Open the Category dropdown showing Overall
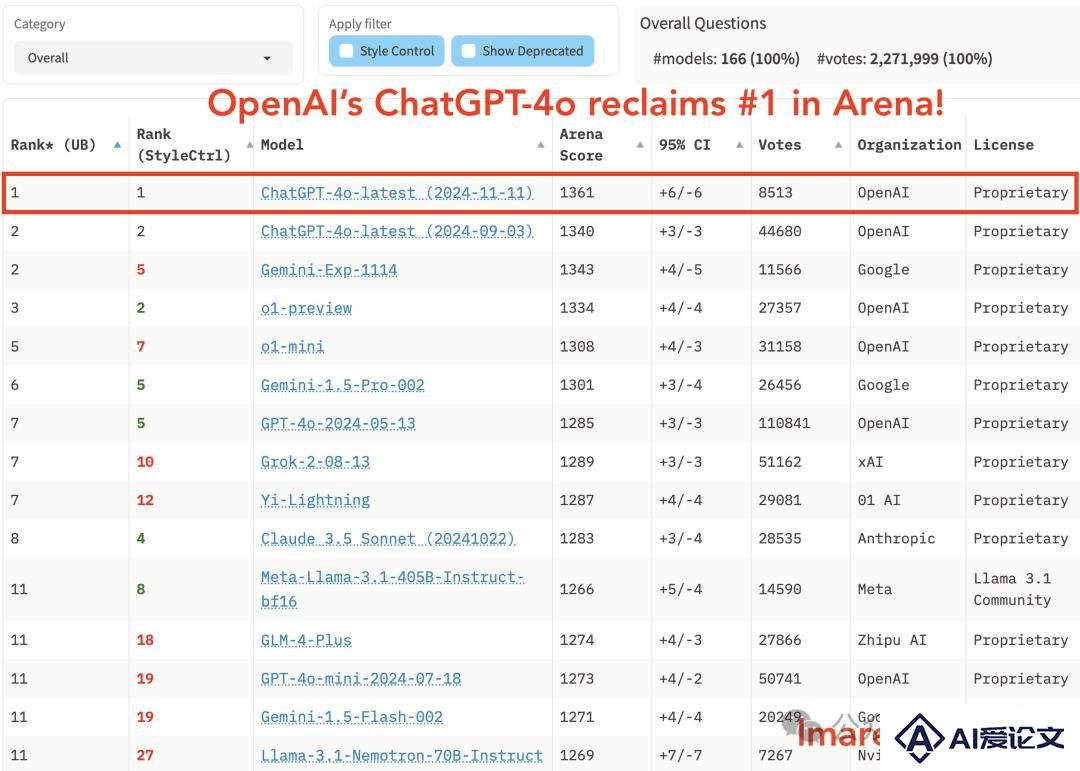Viewport: 1080px width, 771px height. point(153,58)
